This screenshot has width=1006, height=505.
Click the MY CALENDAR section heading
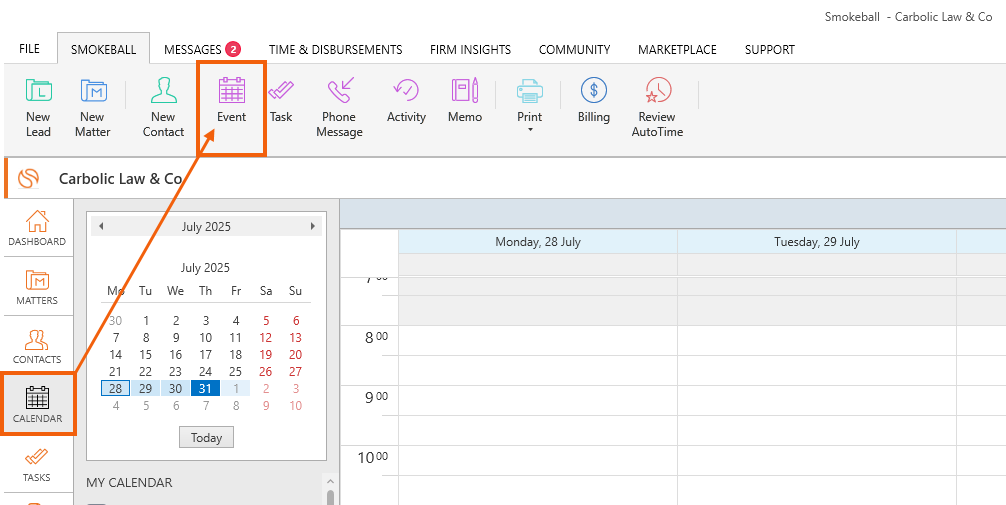[129, 483]
